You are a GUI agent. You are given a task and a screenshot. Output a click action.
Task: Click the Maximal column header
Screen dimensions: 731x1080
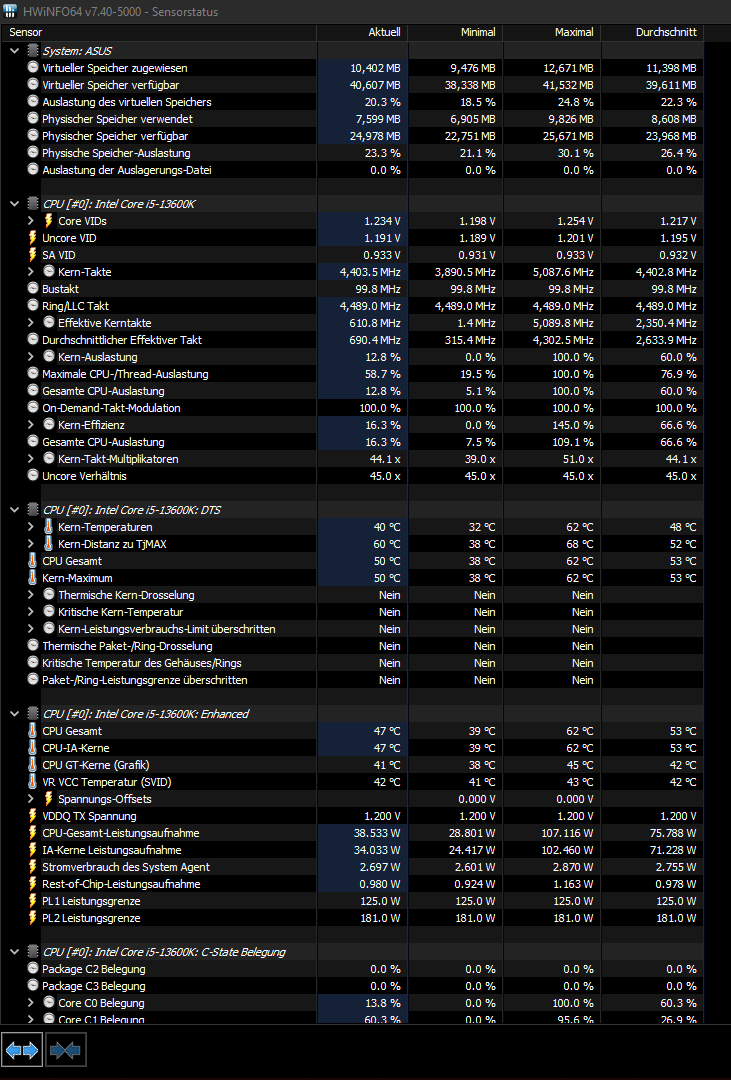(553, 32)
